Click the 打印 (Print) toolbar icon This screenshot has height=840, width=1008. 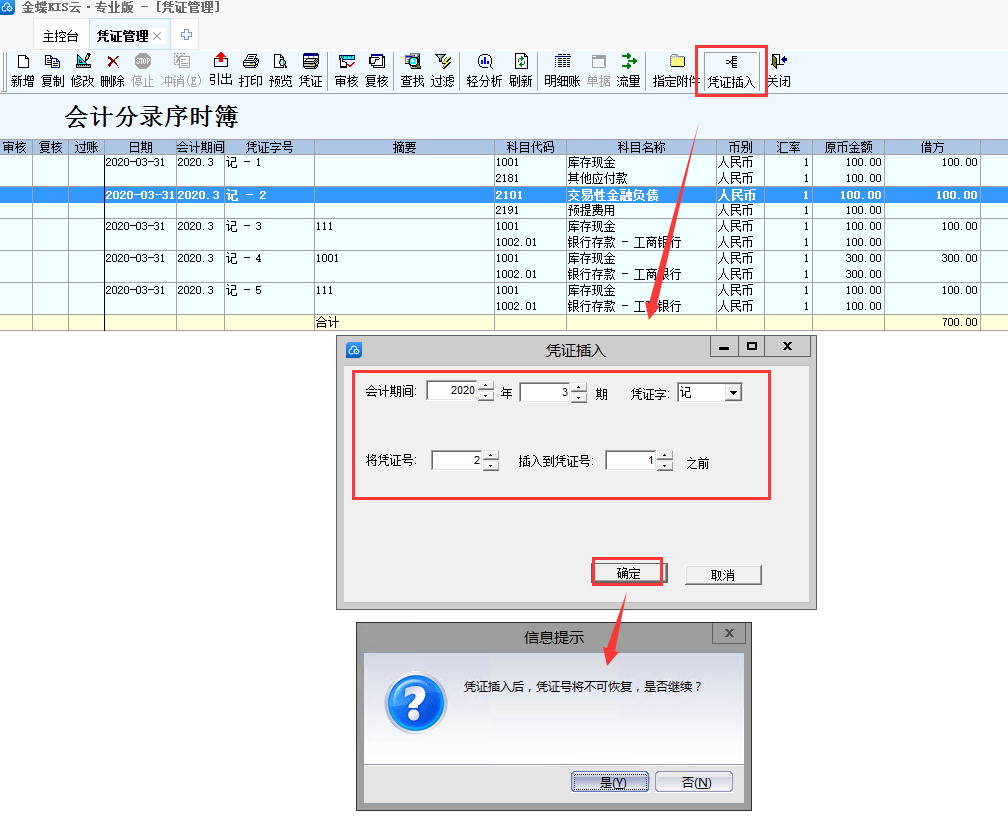click(x=251, y=70)
